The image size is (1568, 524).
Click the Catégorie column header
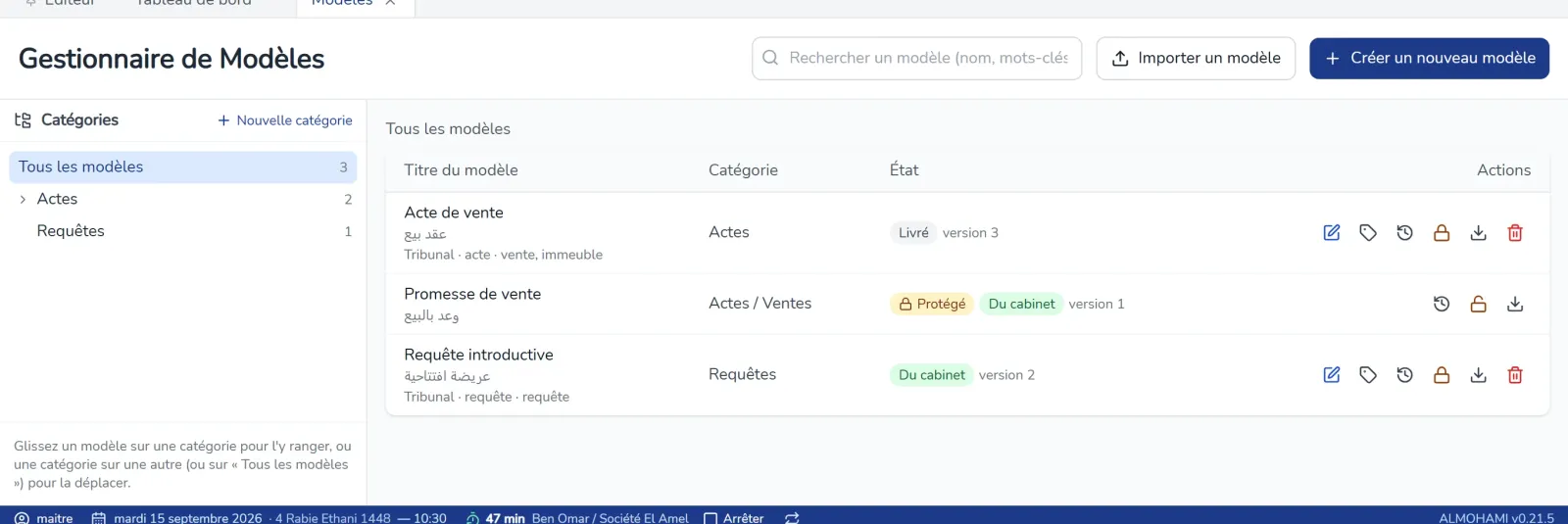point(743,170)
